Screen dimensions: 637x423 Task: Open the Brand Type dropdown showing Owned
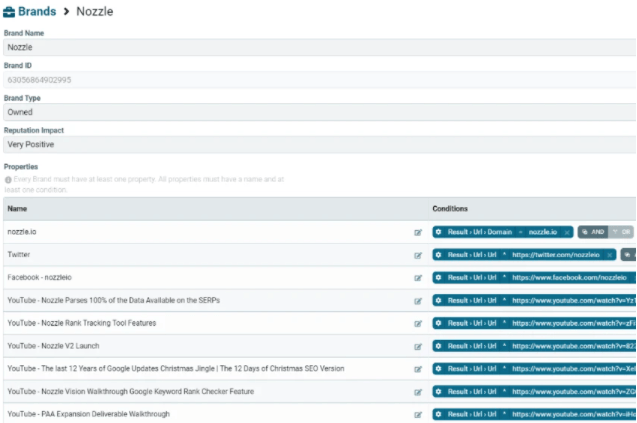pos(319,112)
